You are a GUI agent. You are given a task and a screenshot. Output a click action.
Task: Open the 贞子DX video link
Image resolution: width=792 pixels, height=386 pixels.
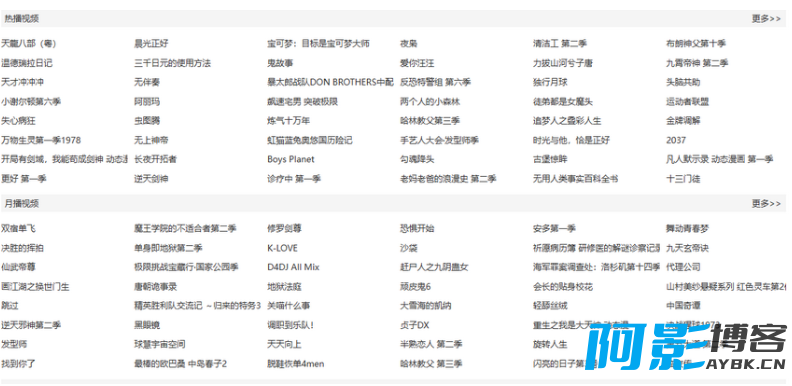click(415, 325)
